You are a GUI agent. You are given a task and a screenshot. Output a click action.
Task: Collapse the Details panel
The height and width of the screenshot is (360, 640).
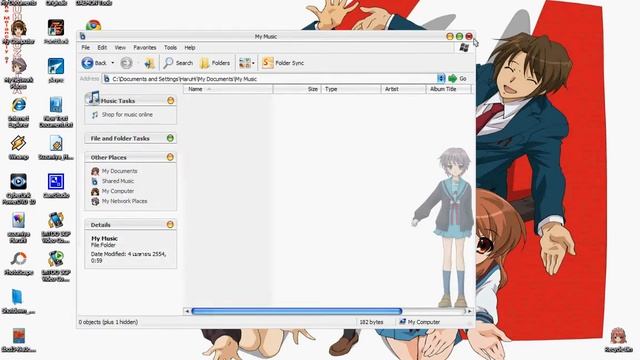[171, 224]
